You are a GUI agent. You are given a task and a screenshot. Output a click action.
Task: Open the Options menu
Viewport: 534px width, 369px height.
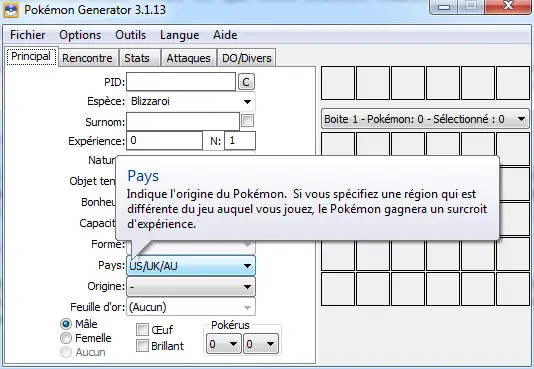pyautogui.click(x=80, y=35)
